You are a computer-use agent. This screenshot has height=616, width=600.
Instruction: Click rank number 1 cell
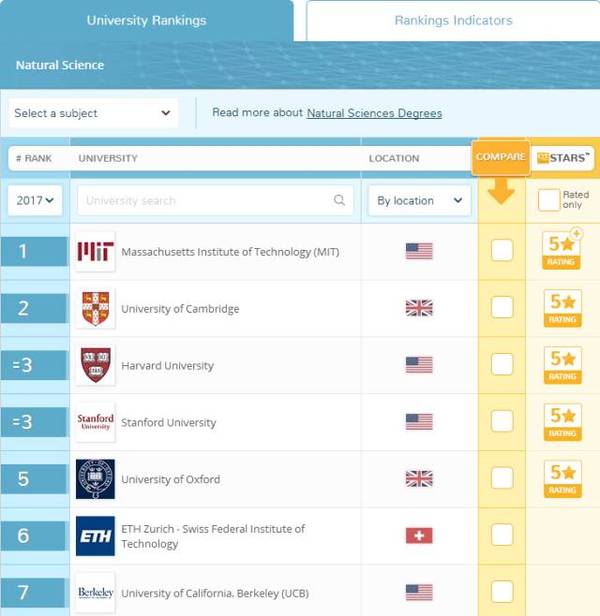click(x=34, y=251)
